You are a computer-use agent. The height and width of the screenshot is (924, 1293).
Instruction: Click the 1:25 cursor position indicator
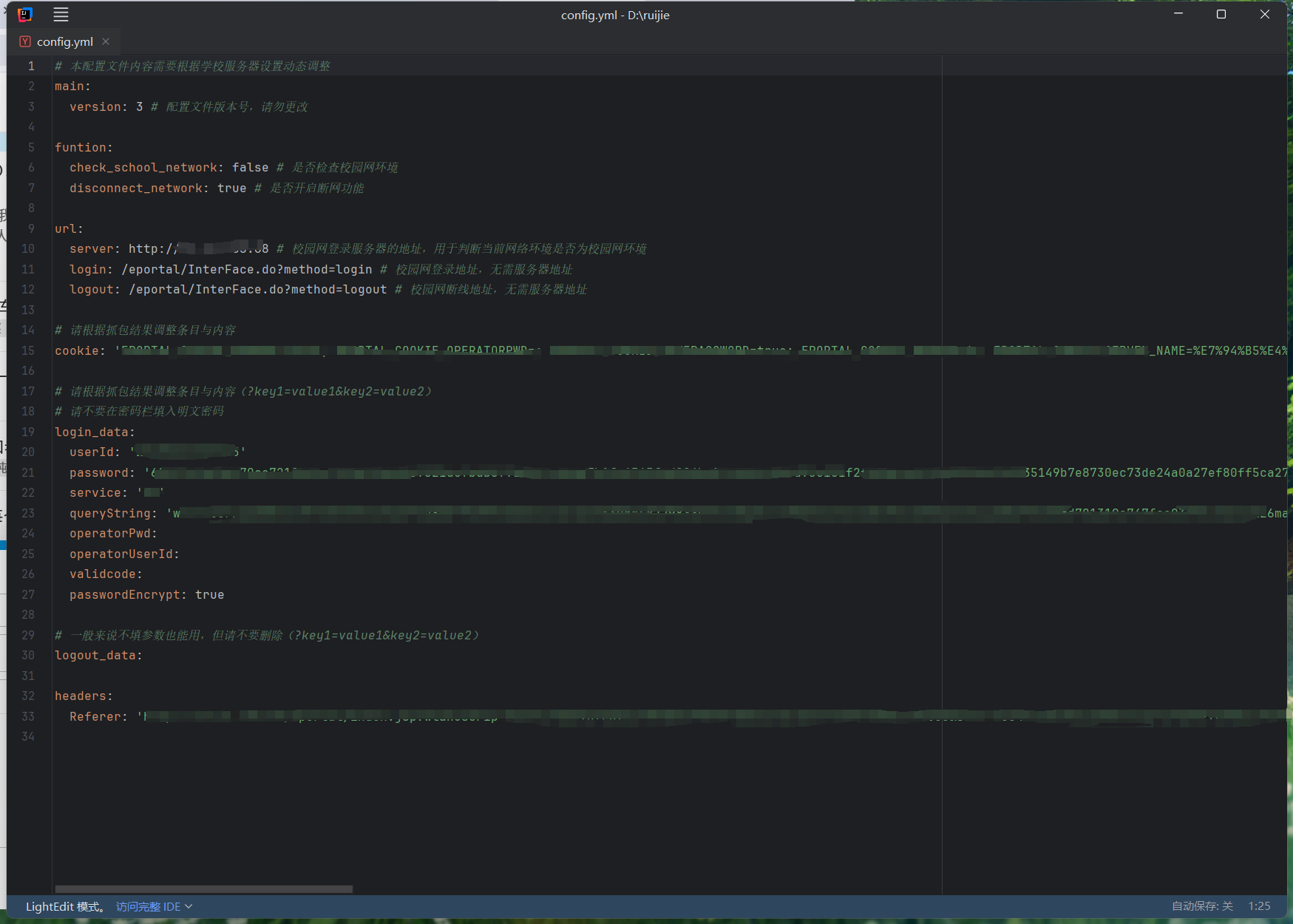(1259, 906)
